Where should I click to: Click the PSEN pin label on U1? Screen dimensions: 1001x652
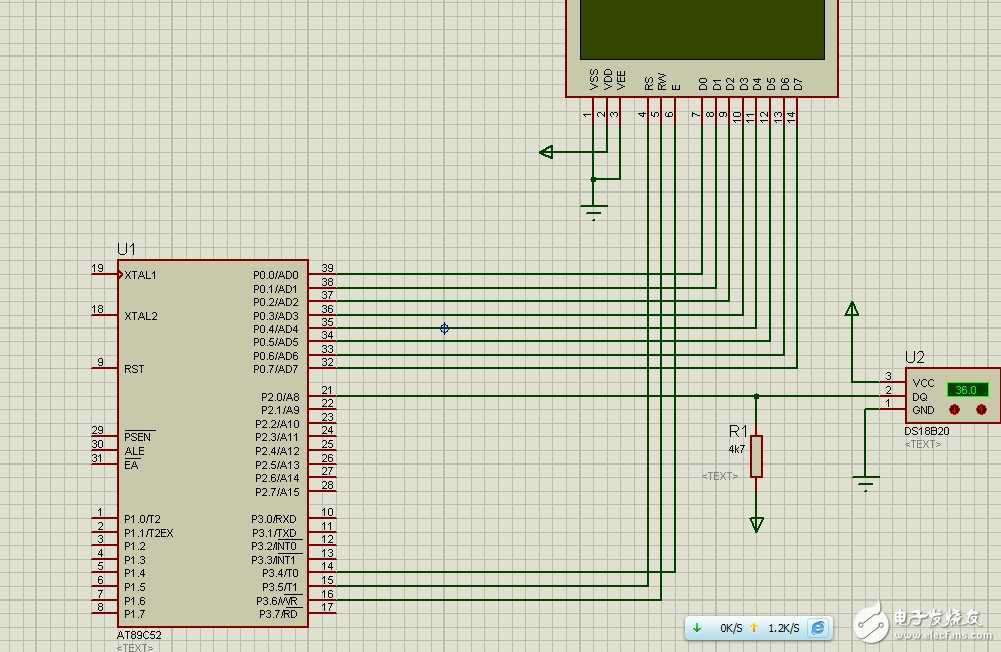click(137, 437)
